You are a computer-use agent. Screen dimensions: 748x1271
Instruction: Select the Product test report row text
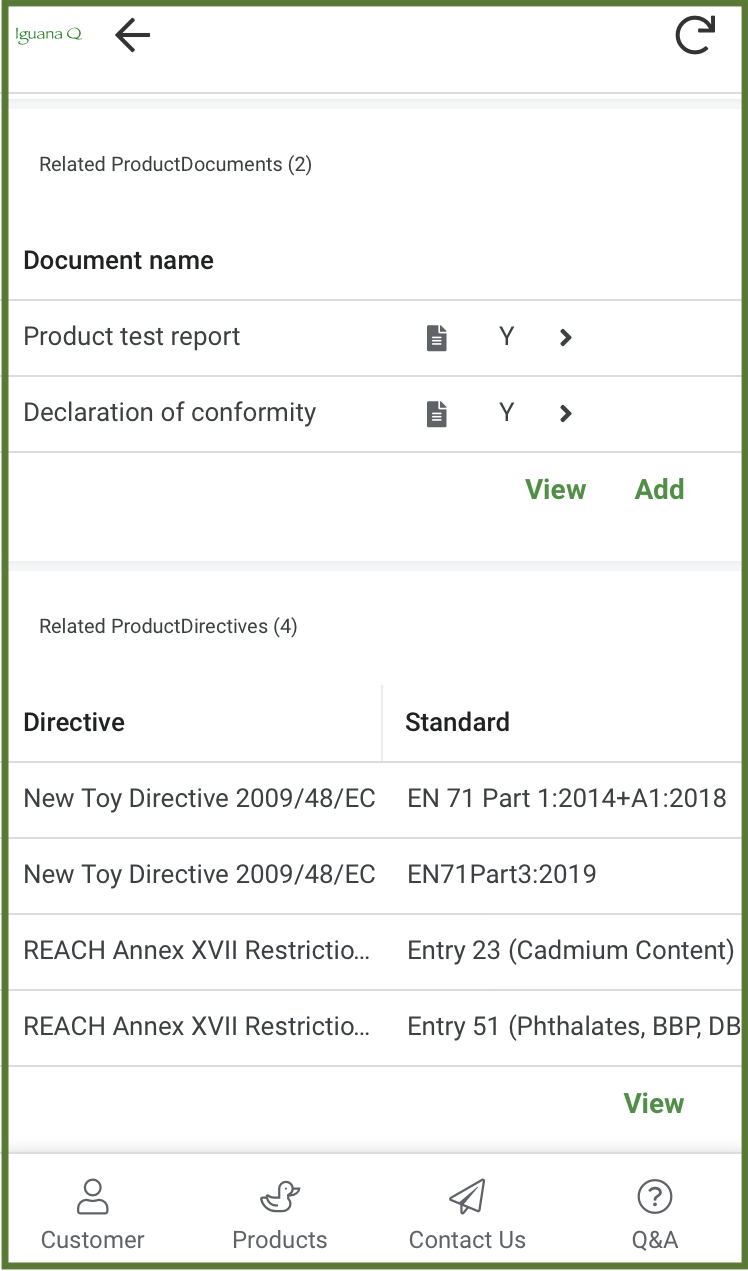(x=132, y=337)
